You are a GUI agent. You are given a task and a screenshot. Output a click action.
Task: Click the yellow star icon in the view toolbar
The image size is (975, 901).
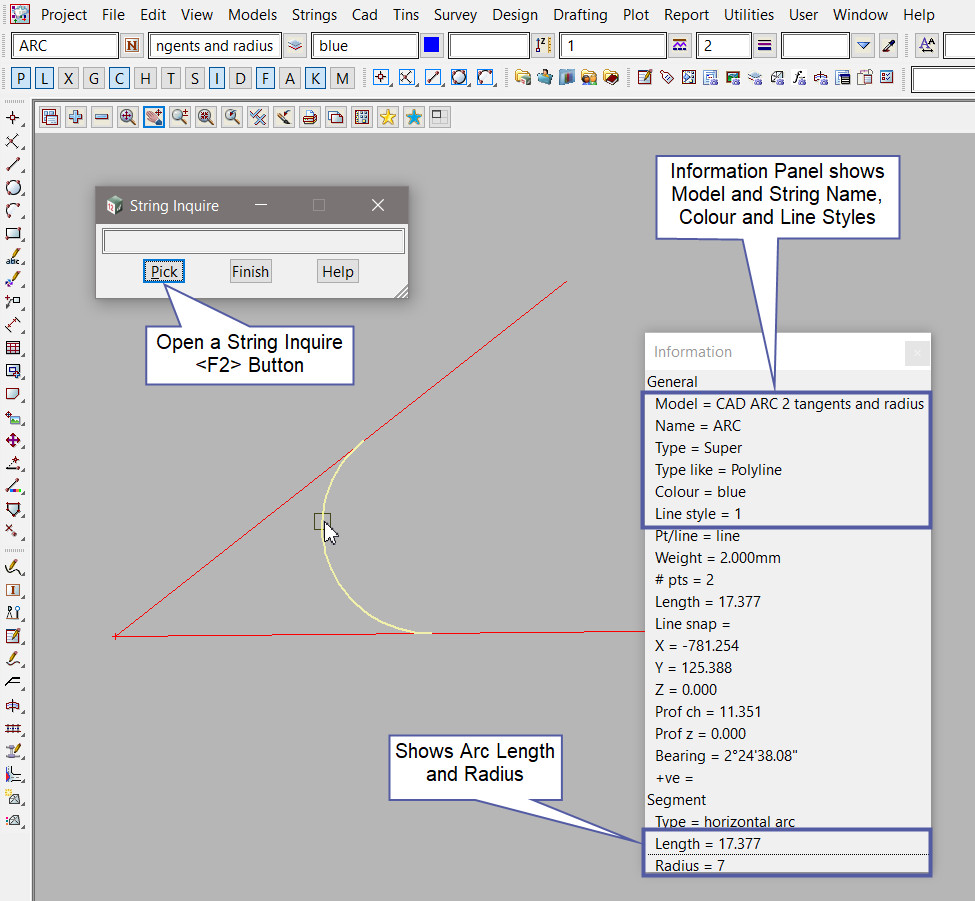pyautogui.click(x=388, y=118)
